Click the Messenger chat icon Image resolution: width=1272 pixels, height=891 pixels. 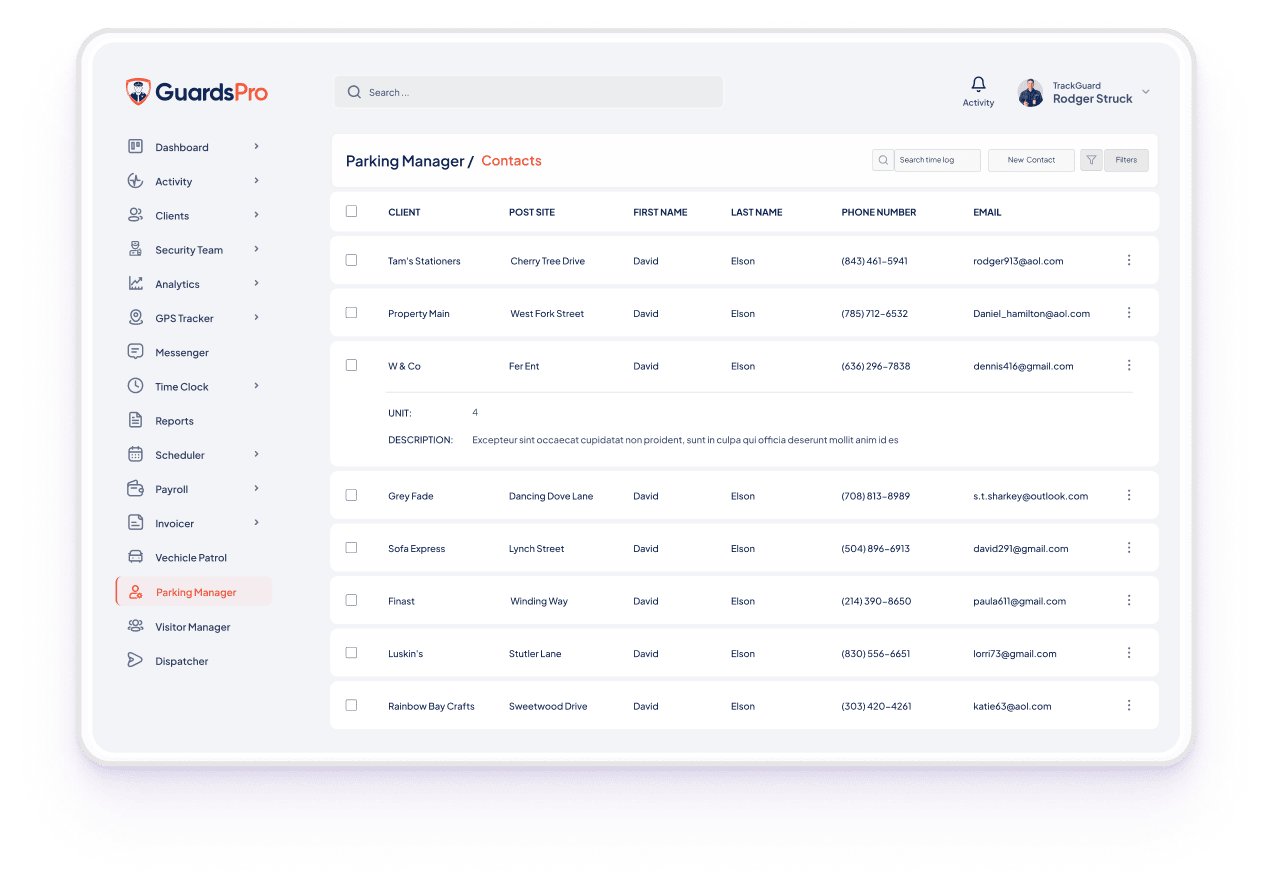135,351
